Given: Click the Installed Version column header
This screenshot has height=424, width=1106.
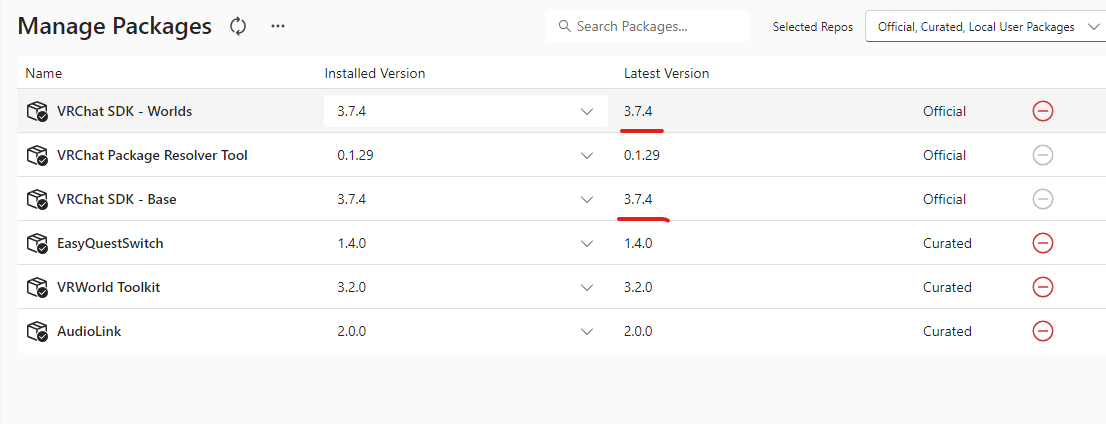Looking at the screenshot, I should pos(374,73).
